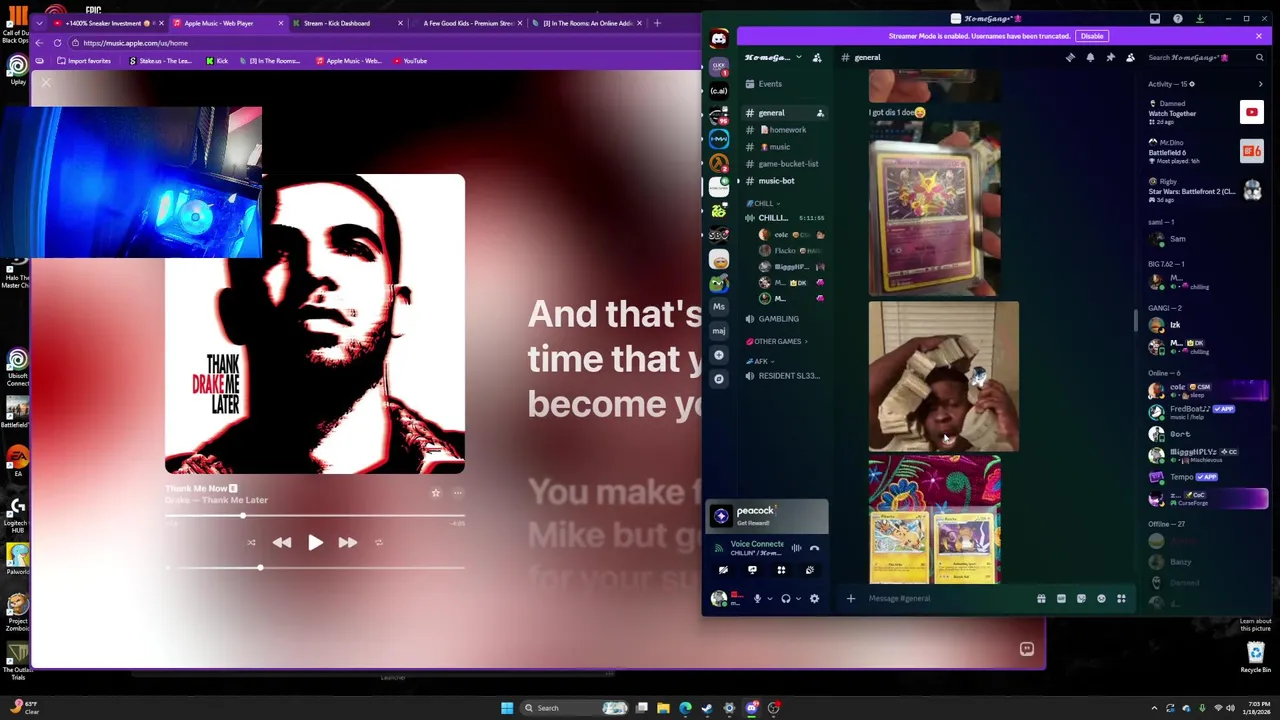1280x720 pixels.
Task: Switch to In The Rooms browser tab
Action: [587, 23]
